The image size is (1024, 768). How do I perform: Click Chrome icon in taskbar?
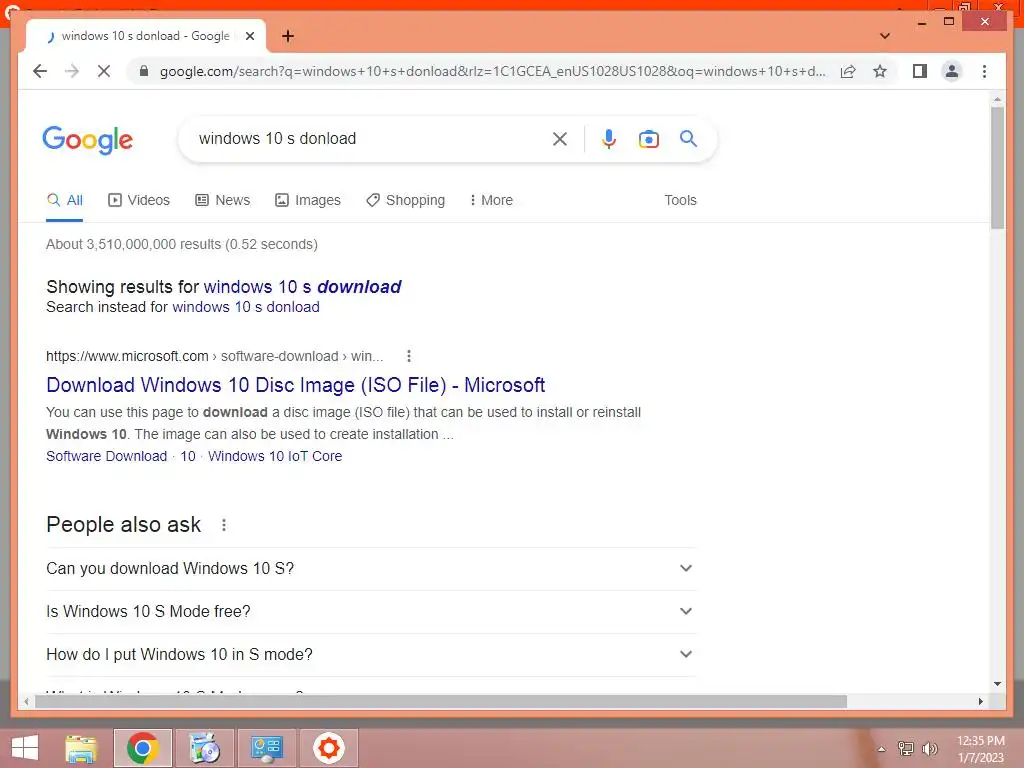tap(143, 748)
